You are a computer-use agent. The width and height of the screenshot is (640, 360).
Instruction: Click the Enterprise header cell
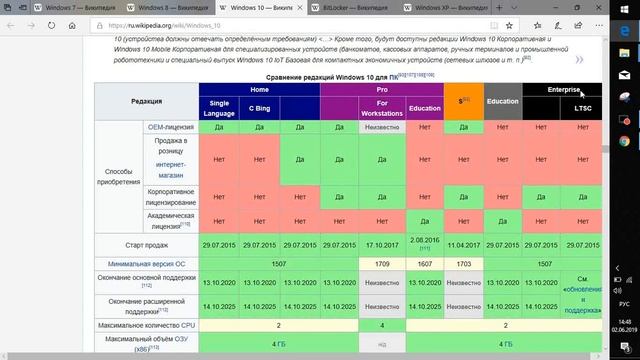tap(562, 89)
